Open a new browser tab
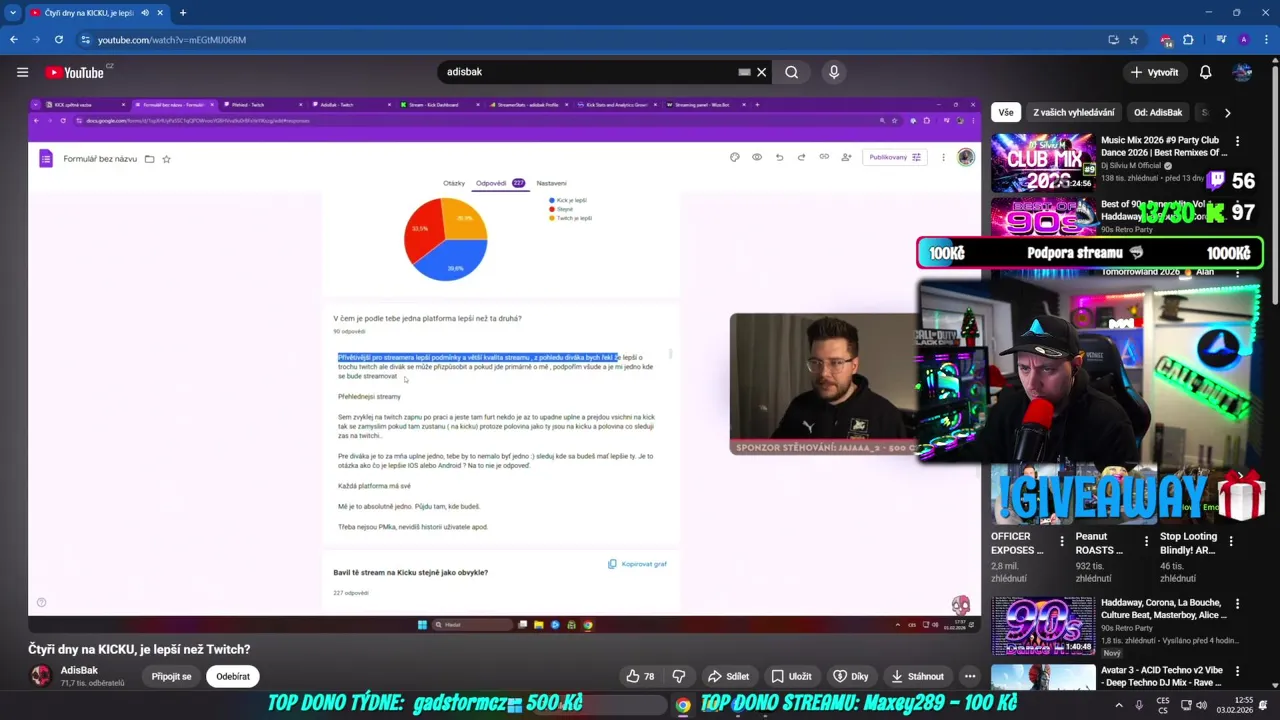1280x720 pixels. (x=183, y=13)
